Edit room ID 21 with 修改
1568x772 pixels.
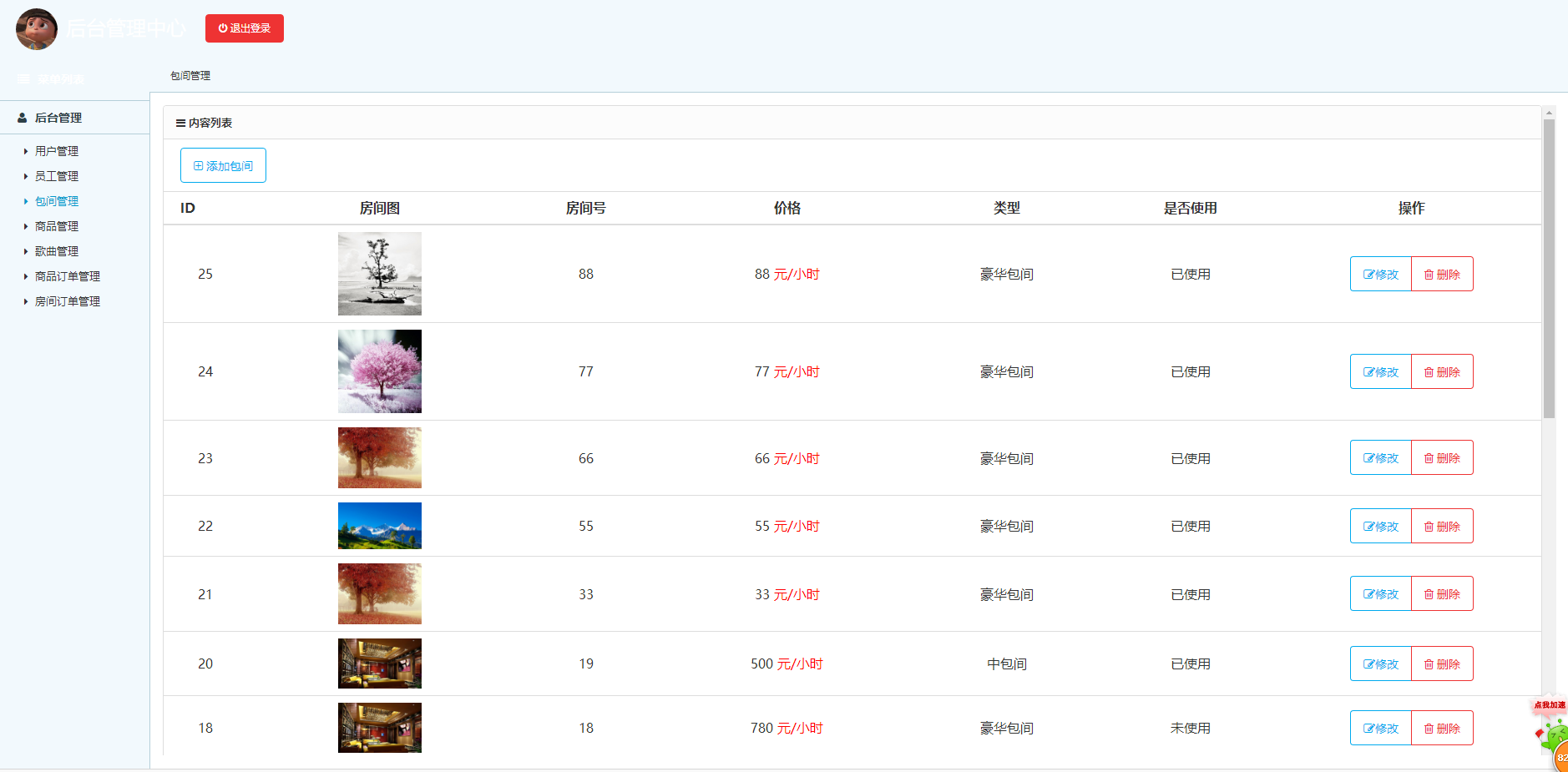point(1381,593)
